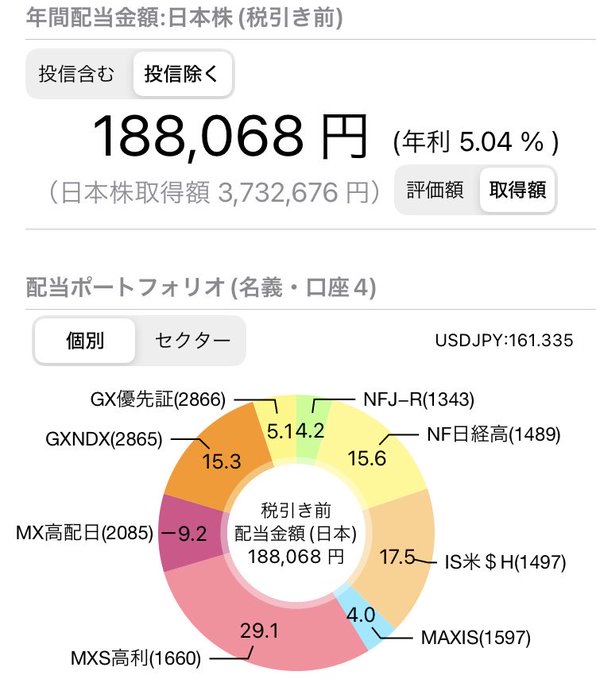Screen dimensions: 596x679
Task: Click the USDJPY:161.335 rate text
Action: [504, 340]
